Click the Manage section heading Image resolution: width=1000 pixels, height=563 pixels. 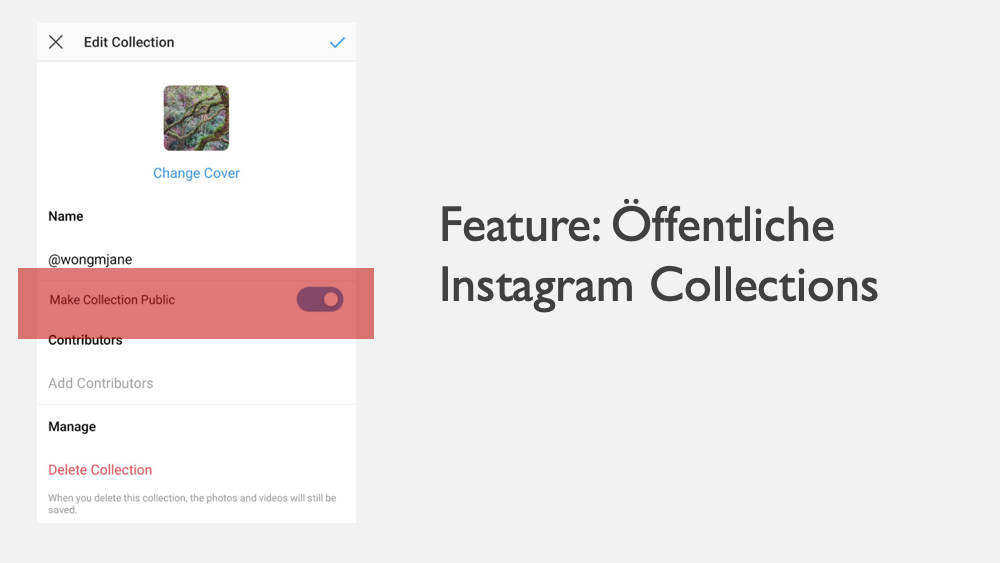click(x=72, y=427)
